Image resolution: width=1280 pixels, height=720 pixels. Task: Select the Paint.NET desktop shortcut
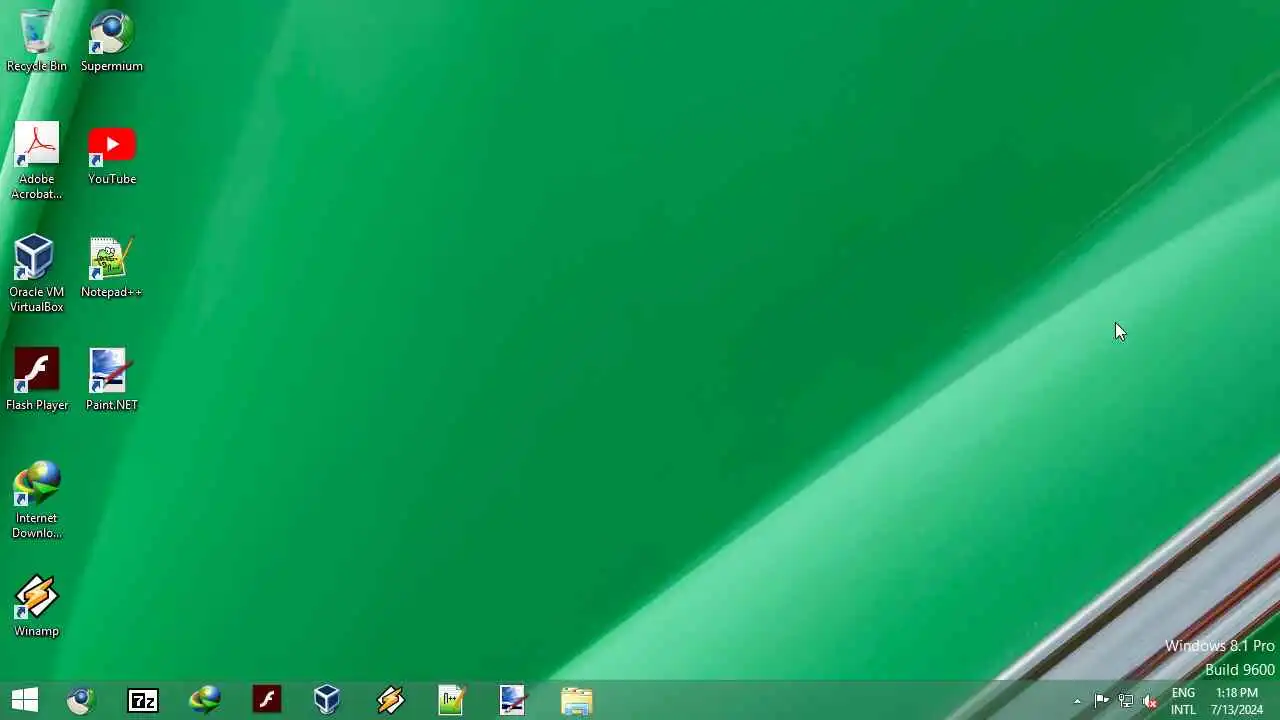(x=112, y=380)
